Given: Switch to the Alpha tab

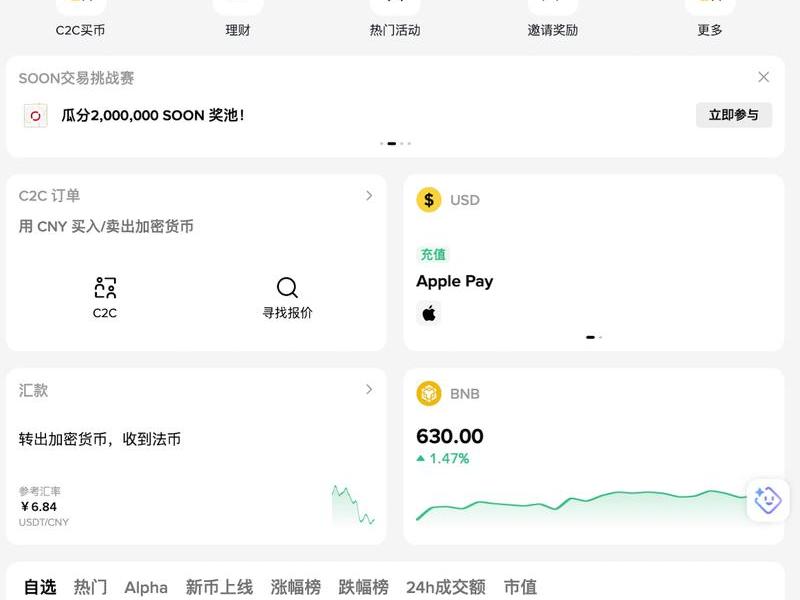Looking at the screenshot, I should [x=146, y=587].
